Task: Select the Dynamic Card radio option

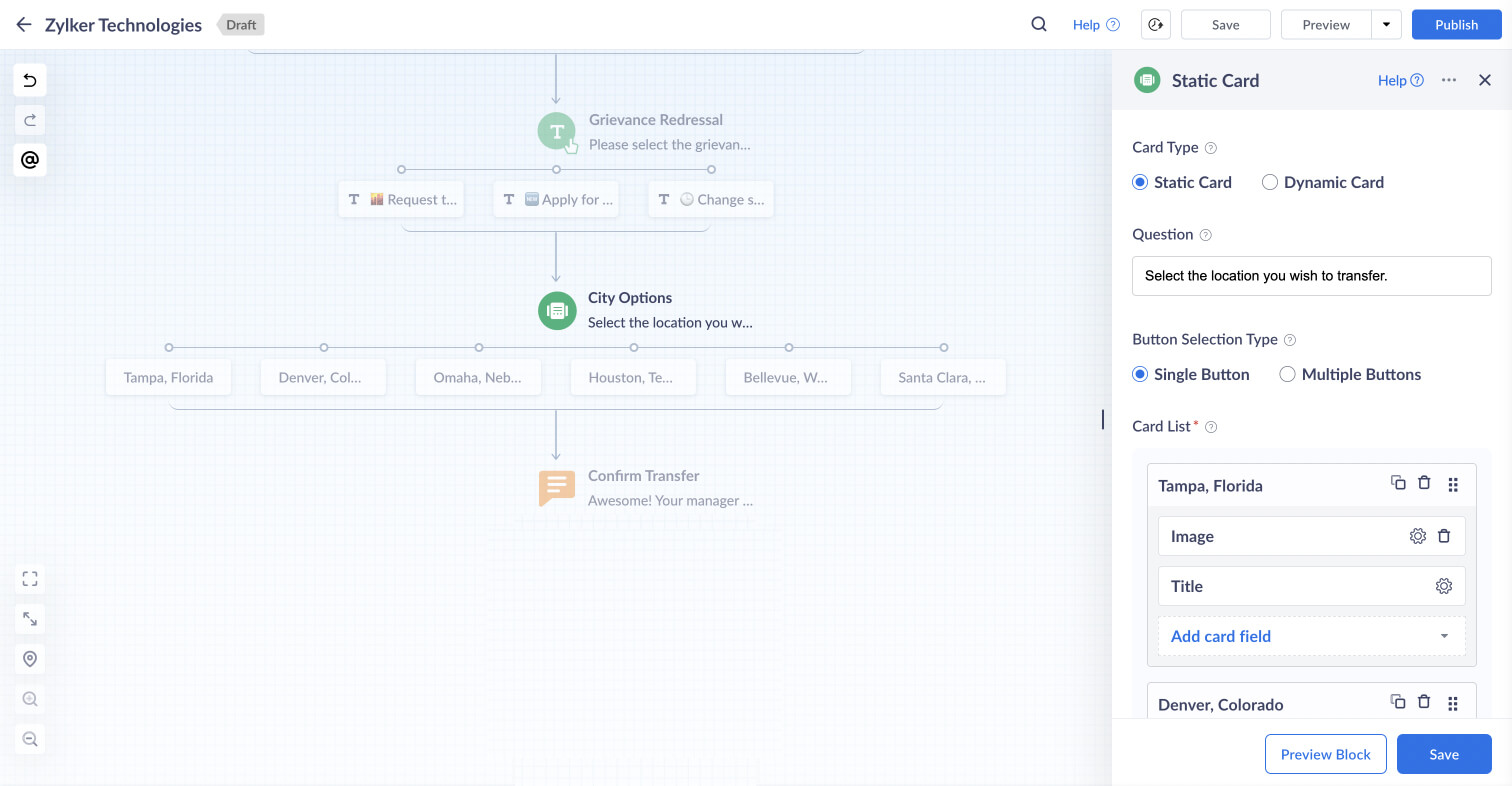Action: [1270, 182]
